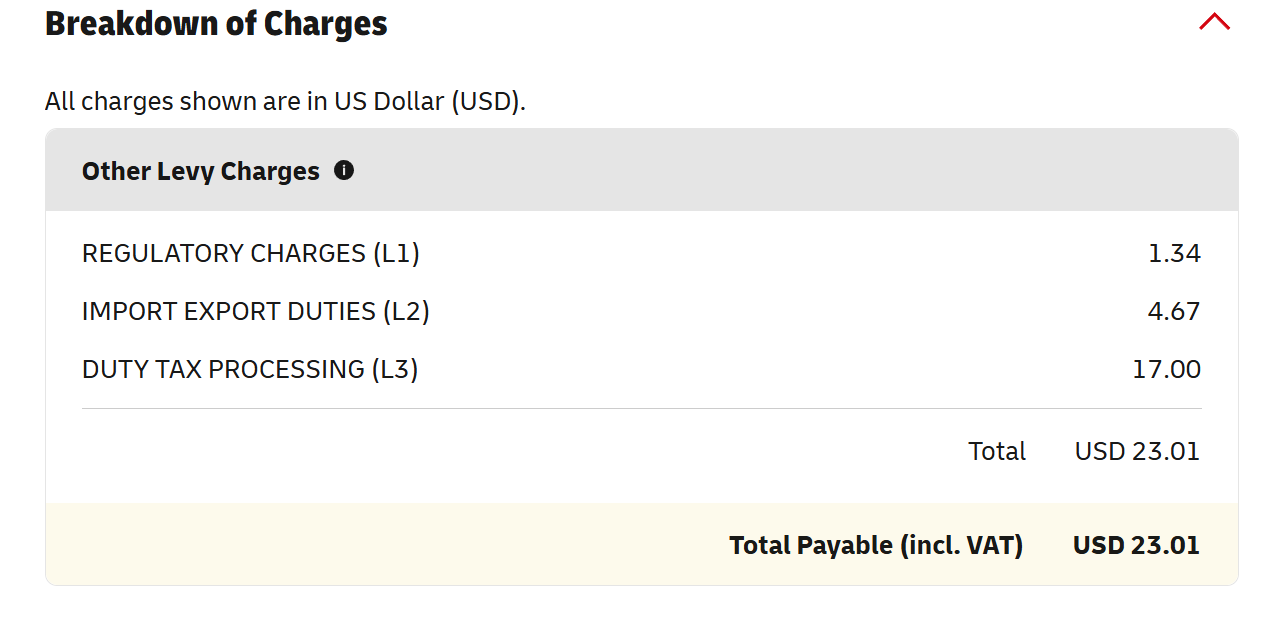1281x619 pixels.
Task: Click the 4.67 import export duties amount
Action: point(1174,312)
